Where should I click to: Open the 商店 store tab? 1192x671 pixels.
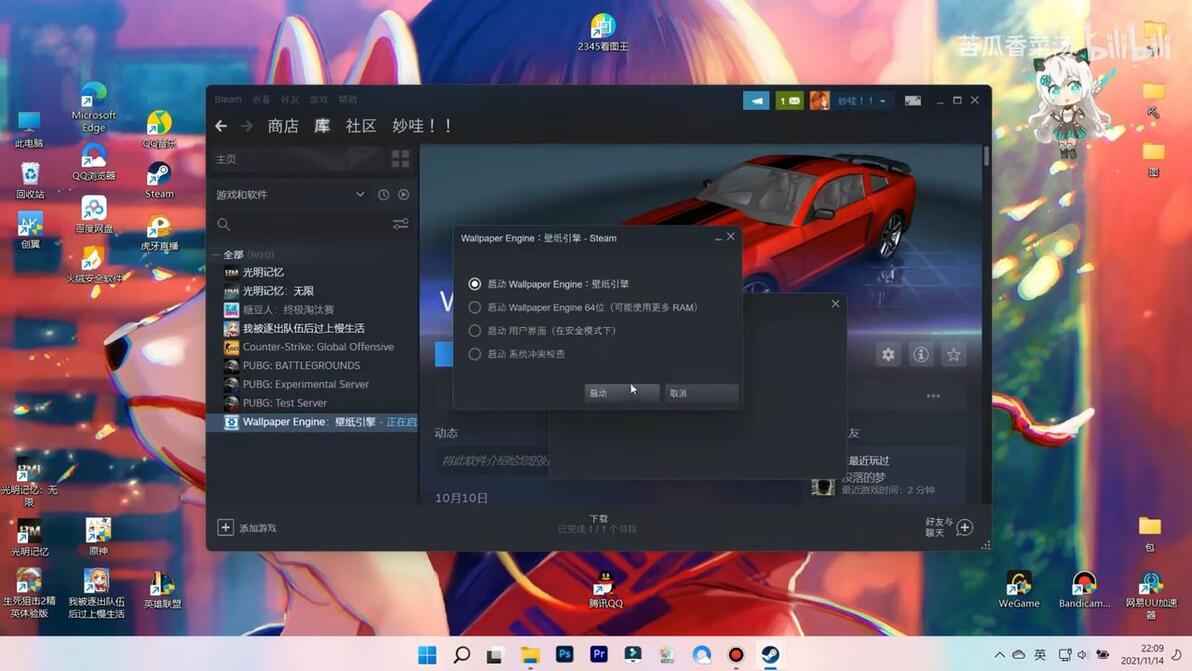click(283, 126)
